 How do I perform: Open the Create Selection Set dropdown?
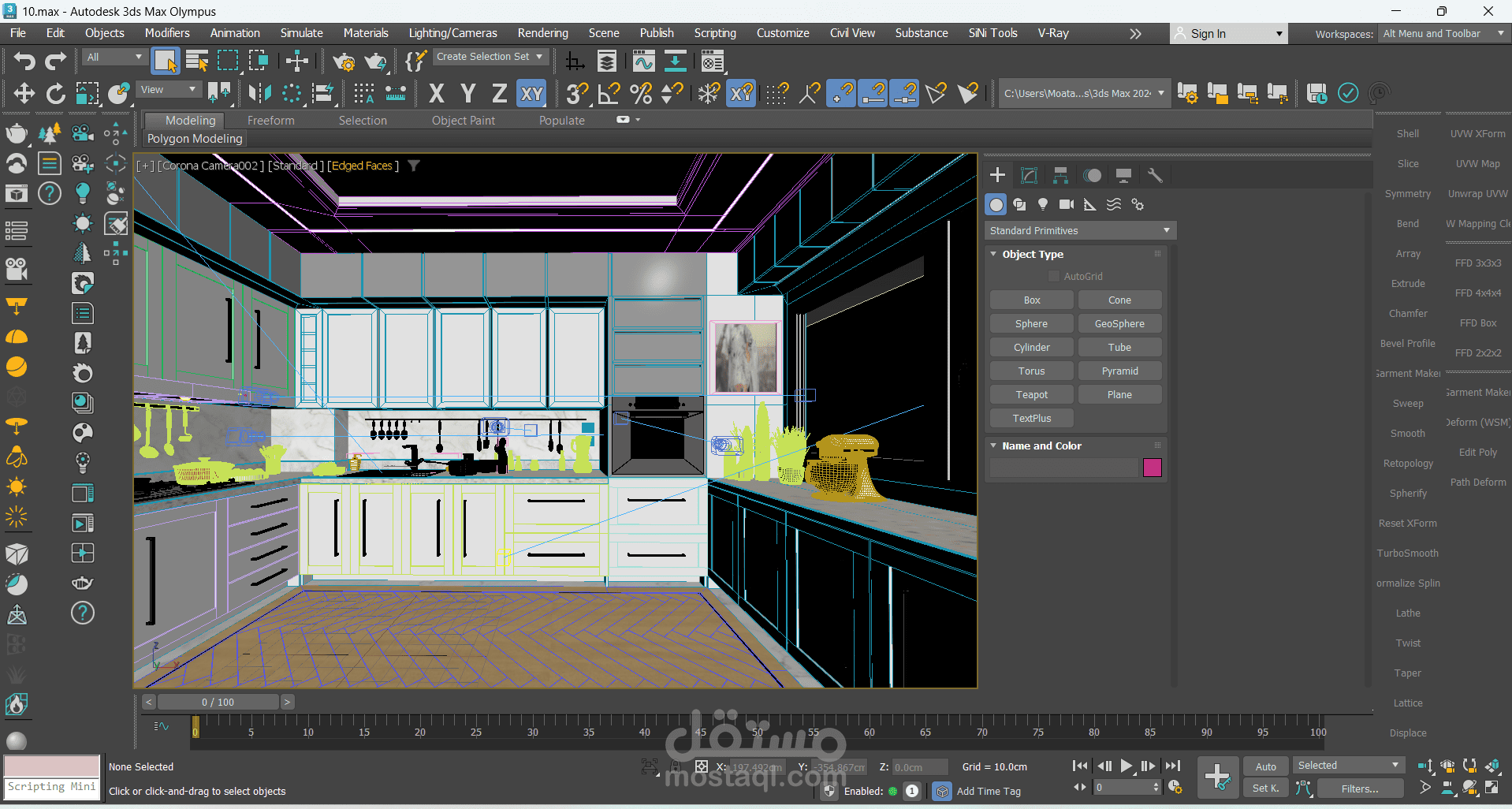[x=489, y=57]
